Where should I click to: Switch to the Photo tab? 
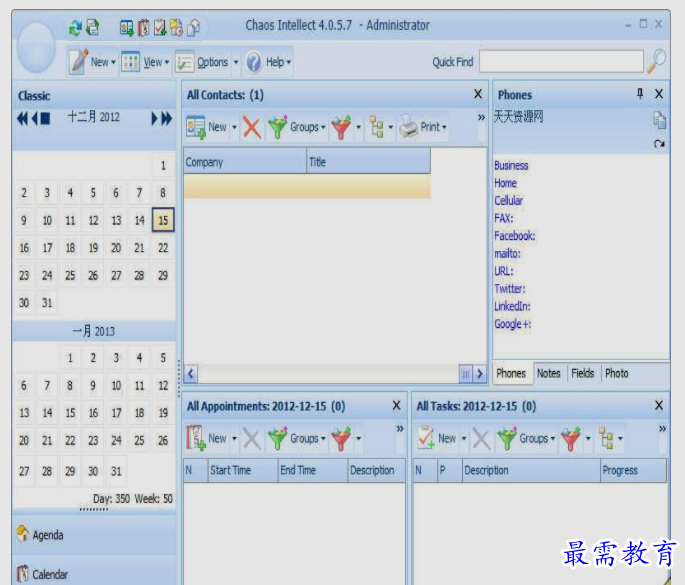(616, 374)
